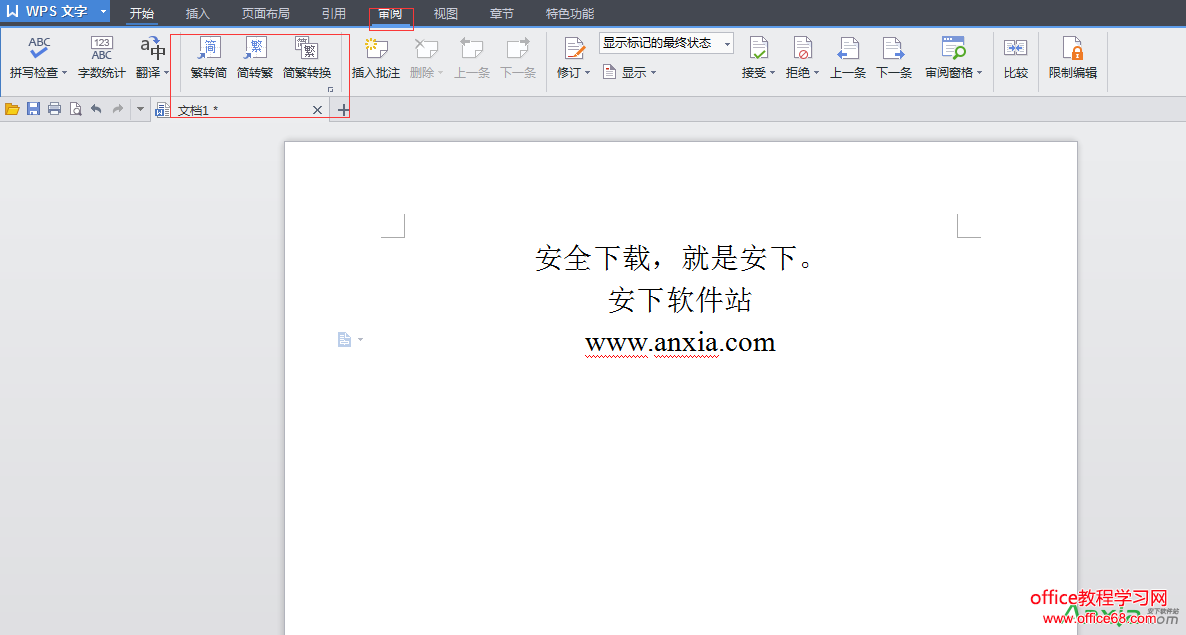
Task: Open the 审阅窗格 review pane
Action: click(x=952, y=49)
